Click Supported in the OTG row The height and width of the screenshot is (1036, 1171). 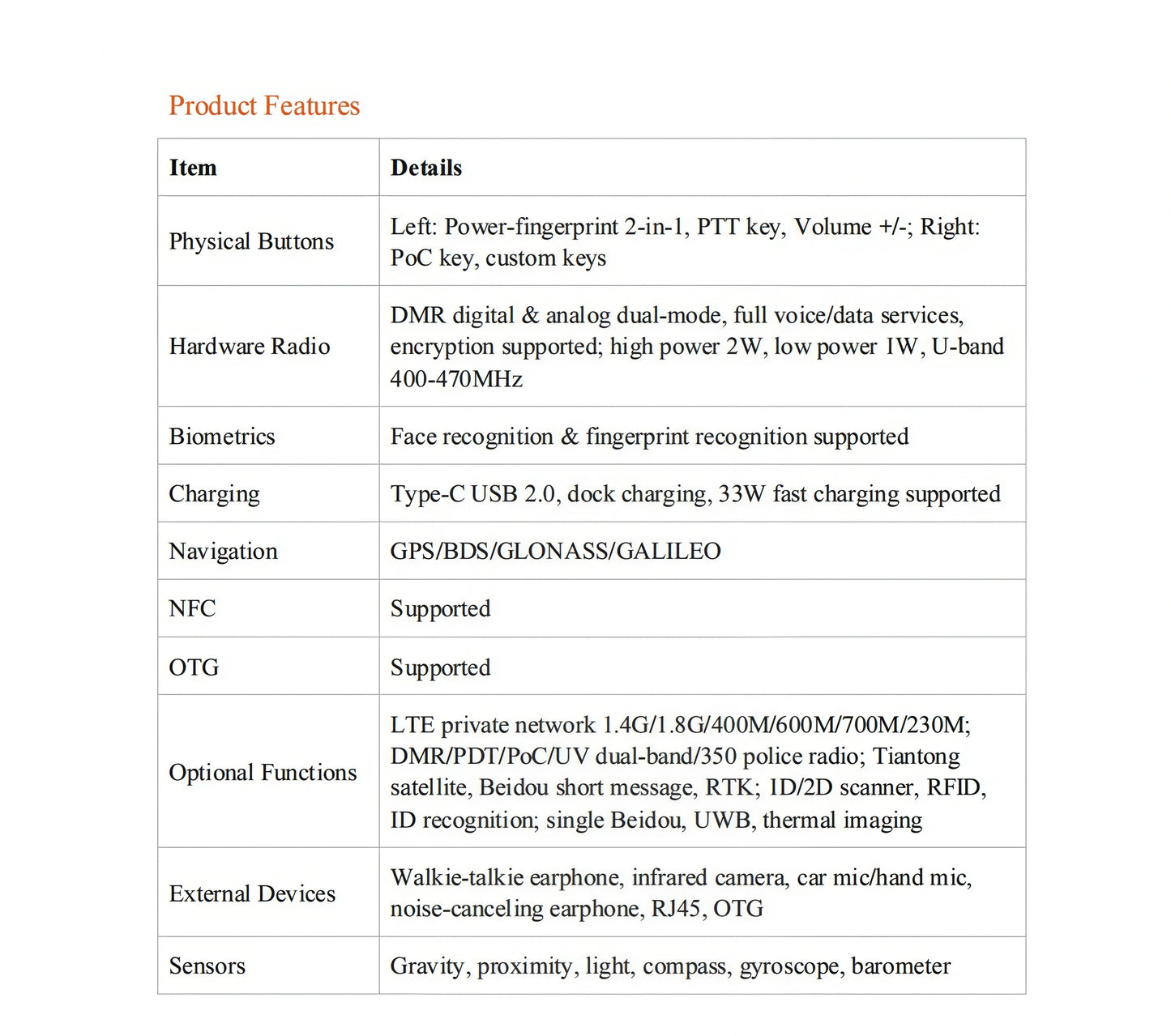[440, 668]
